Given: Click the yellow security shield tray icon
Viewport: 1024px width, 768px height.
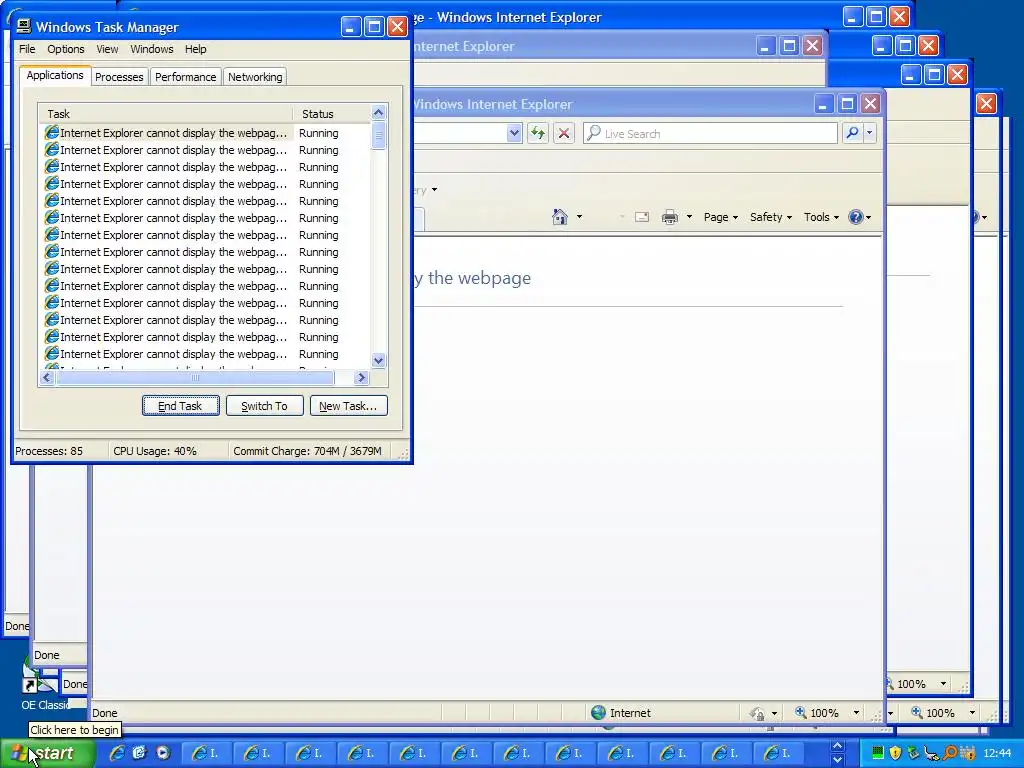Looking at the screenshot, I should [x=895, y=753].
